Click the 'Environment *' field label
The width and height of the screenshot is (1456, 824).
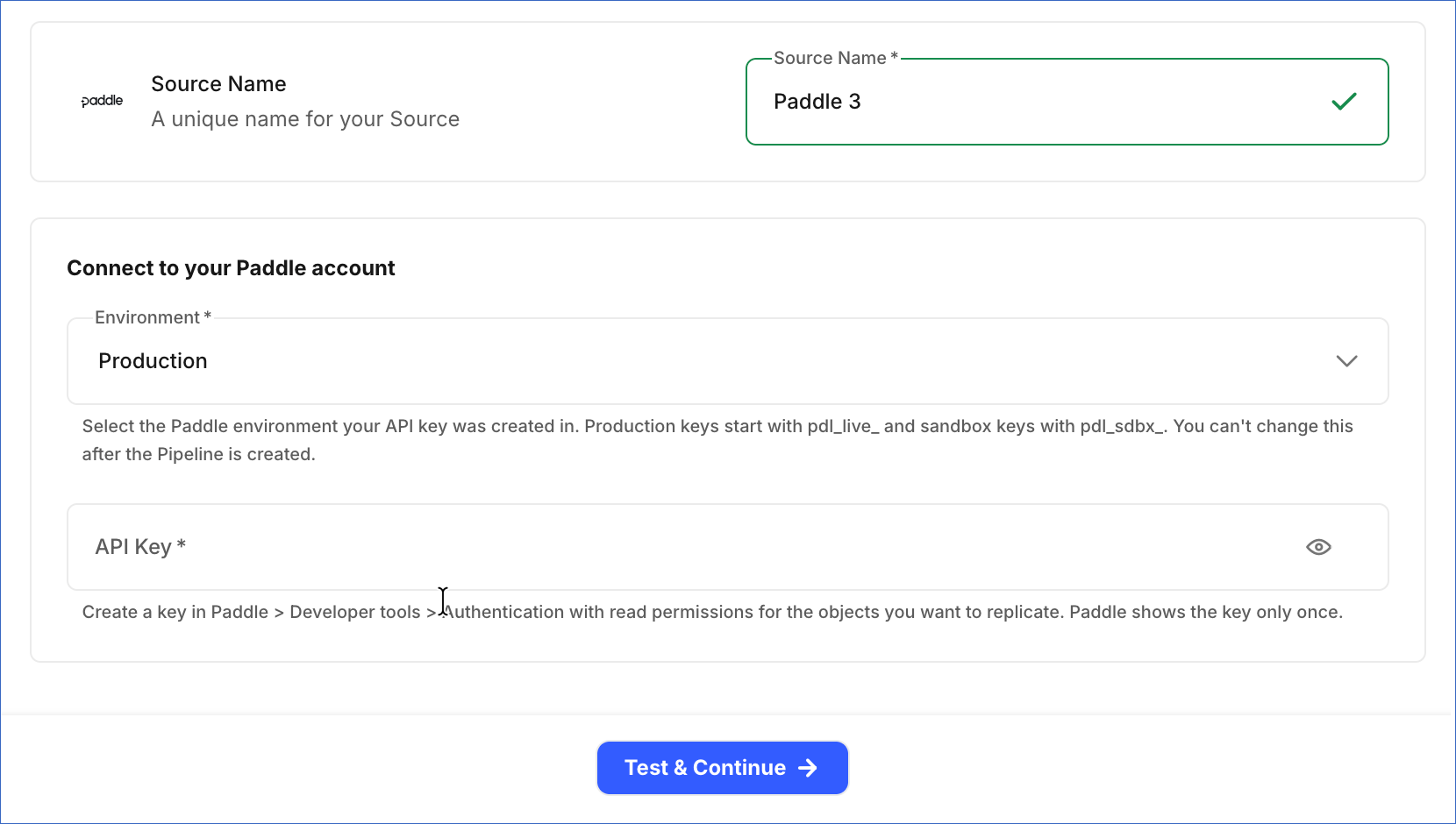point(153,317)
